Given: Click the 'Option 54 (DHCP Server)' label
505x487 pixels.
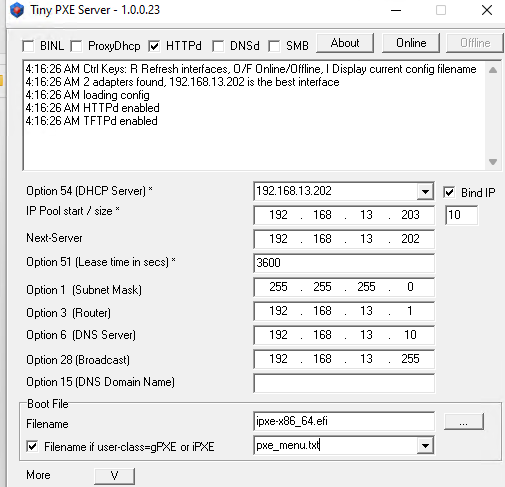Looking at the screenshot, I should (x=89, y=191).
